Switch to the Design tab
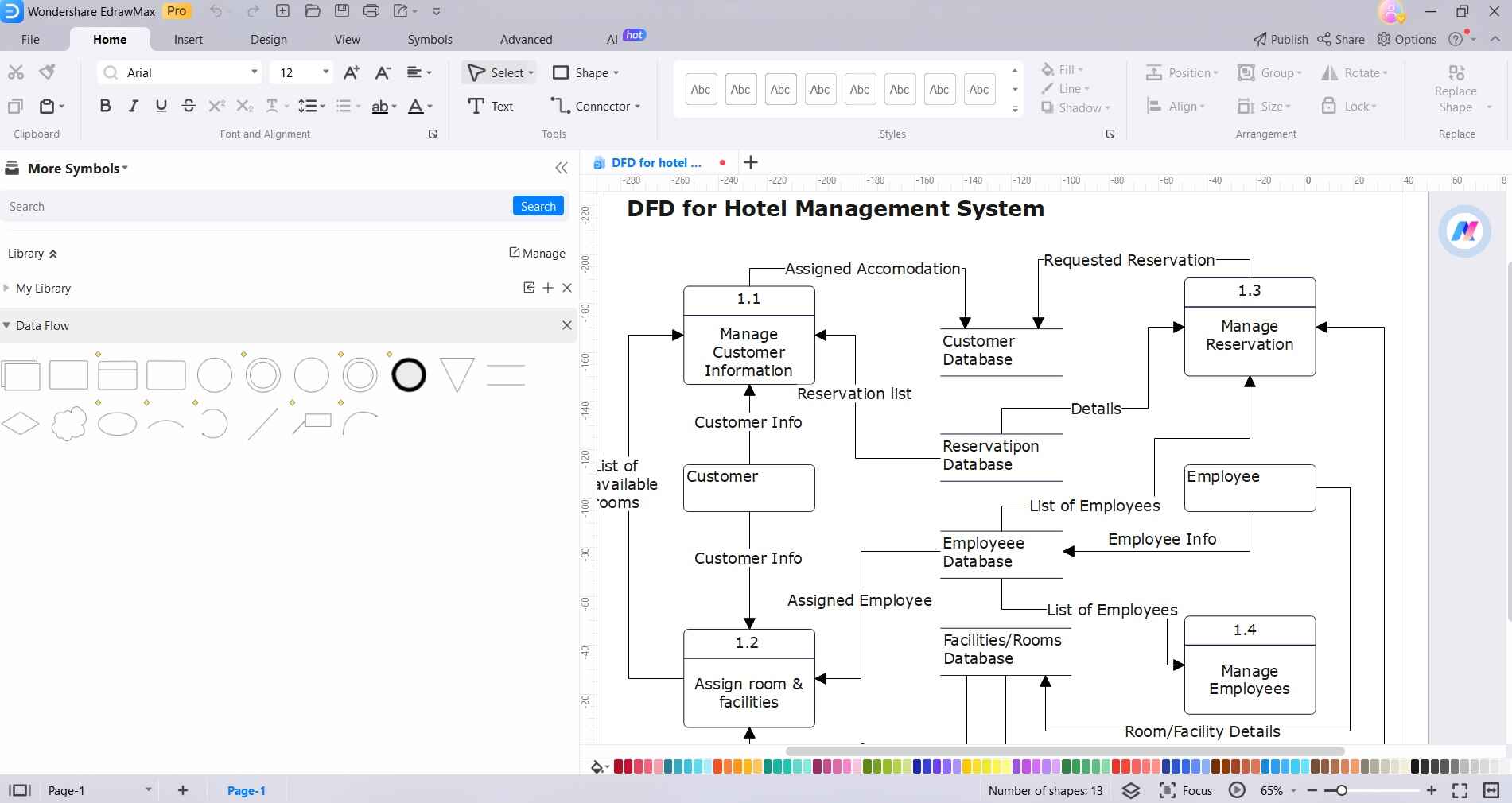Screen dimensions: 1512x803 coord(269,39)
